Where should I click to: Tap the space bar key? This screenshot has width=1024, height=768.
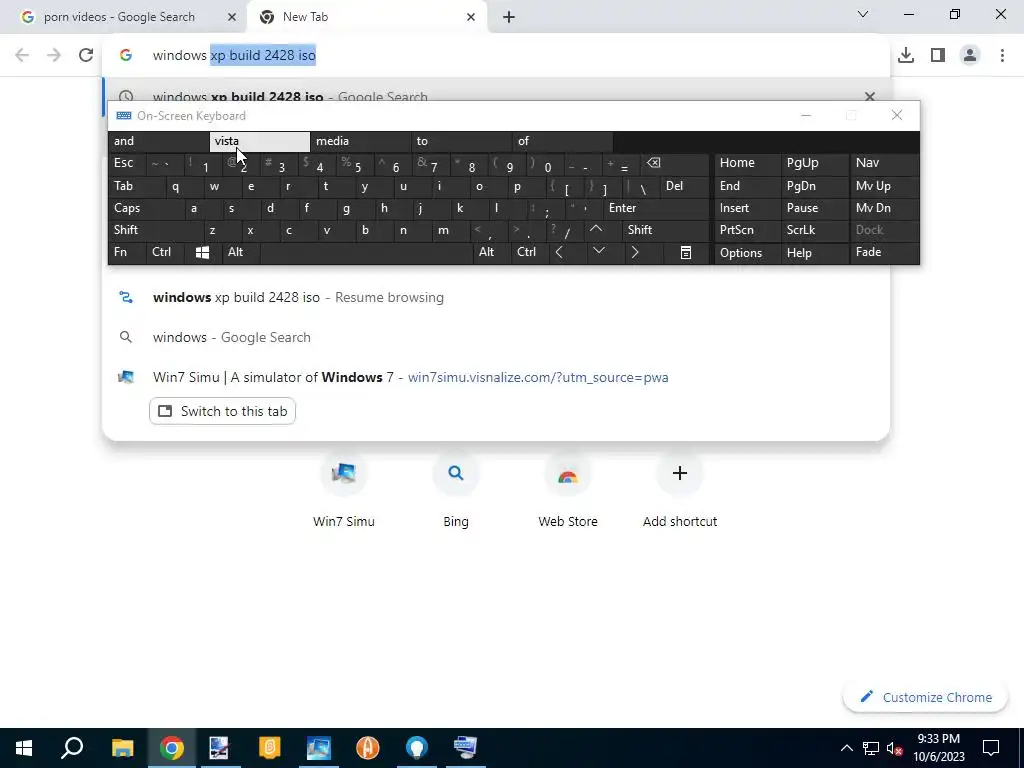[366, 252]
